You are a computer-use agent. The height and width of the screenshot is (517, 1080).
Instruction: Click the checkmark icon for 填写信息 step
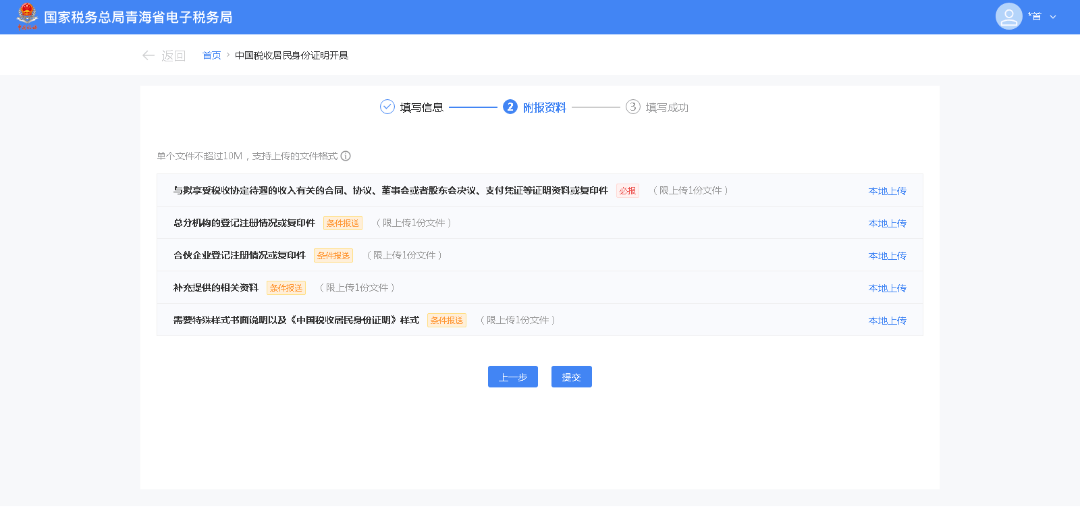pos(387,107)
